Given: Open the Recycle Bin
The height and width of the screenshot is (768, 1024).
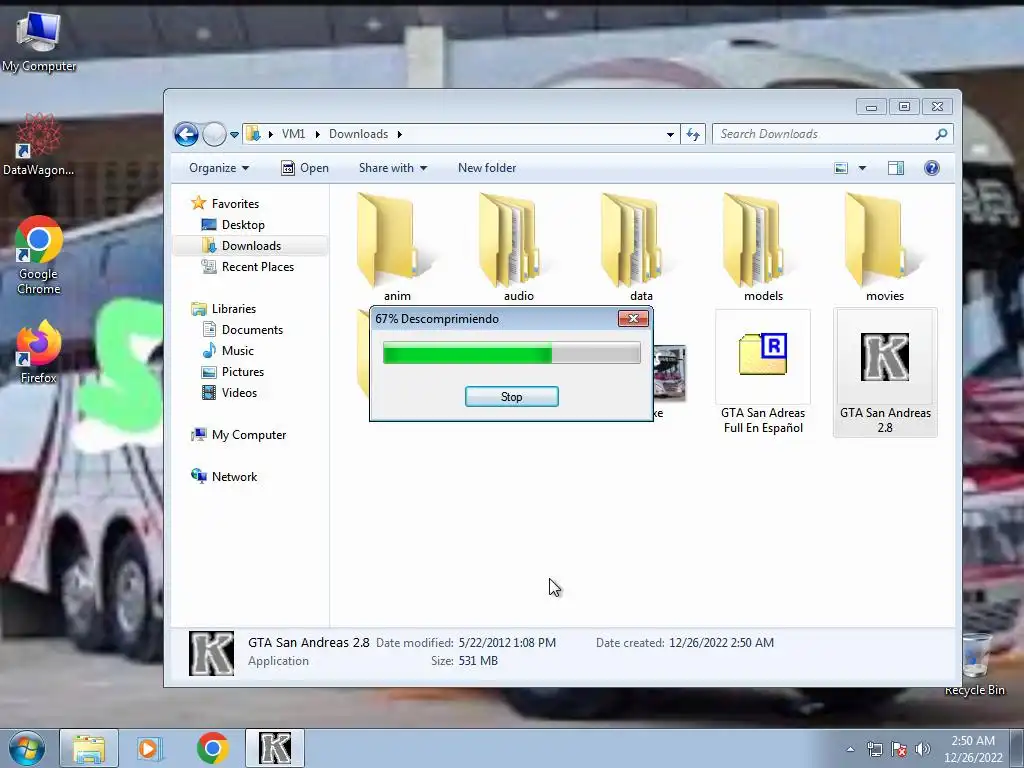Looking at the screenshot, I should pyautogui.click(x=974, y=665).
